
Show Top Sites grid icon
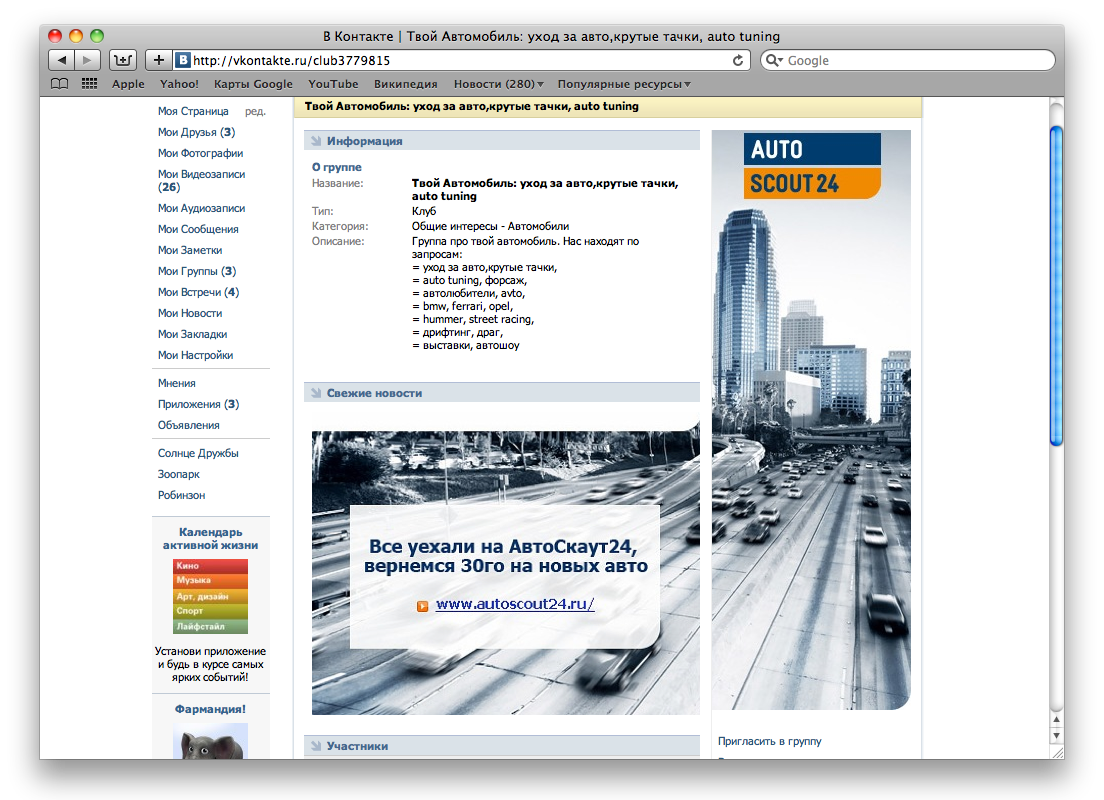pos(89,84)
